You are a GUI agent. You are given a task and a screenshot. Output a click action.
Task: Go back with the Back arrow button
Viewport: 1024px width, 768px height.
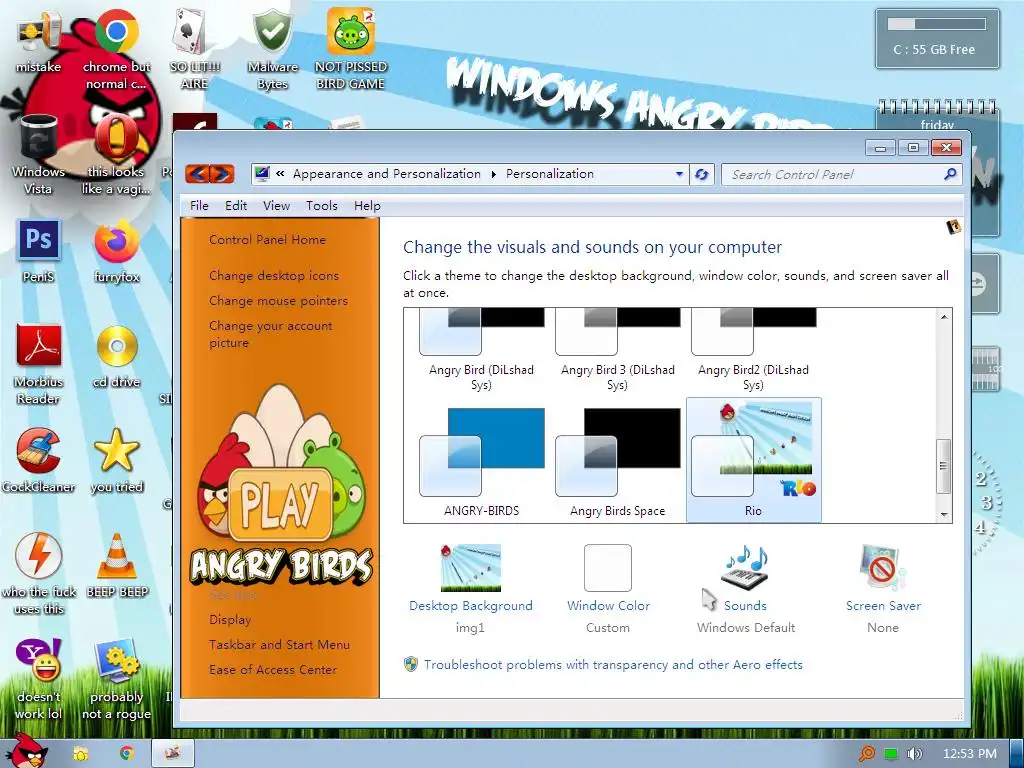coord(197,174)
